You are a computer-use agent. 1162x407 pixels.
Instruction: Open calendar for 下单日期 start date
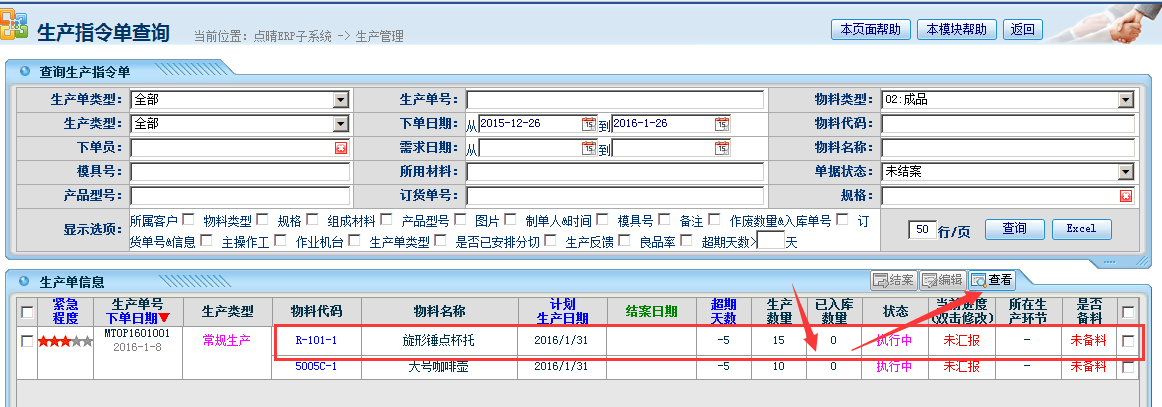(x=588, y=124)
